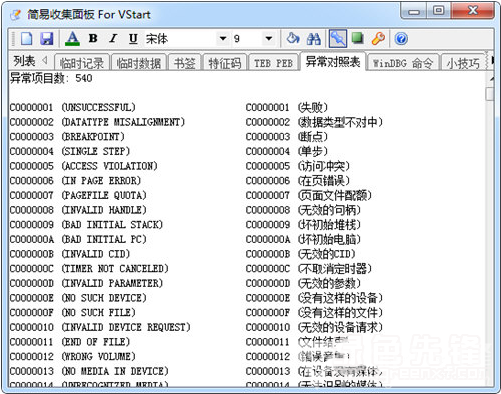Click the paint bucket background color icon

click(x=293, y=39)
